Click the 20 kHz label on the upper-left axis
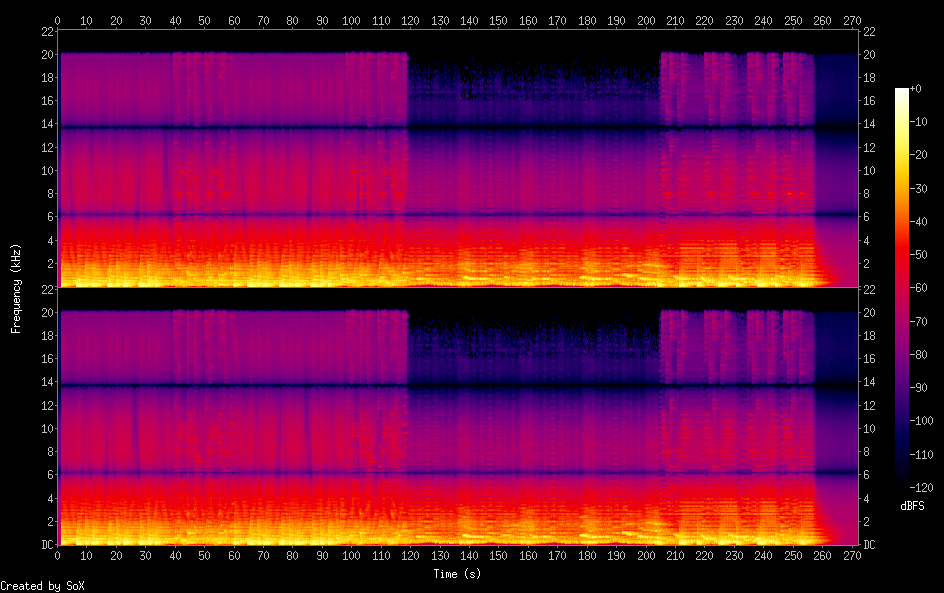Image resolution: width=944 pixels, height=593 pixels. [45, 54]
